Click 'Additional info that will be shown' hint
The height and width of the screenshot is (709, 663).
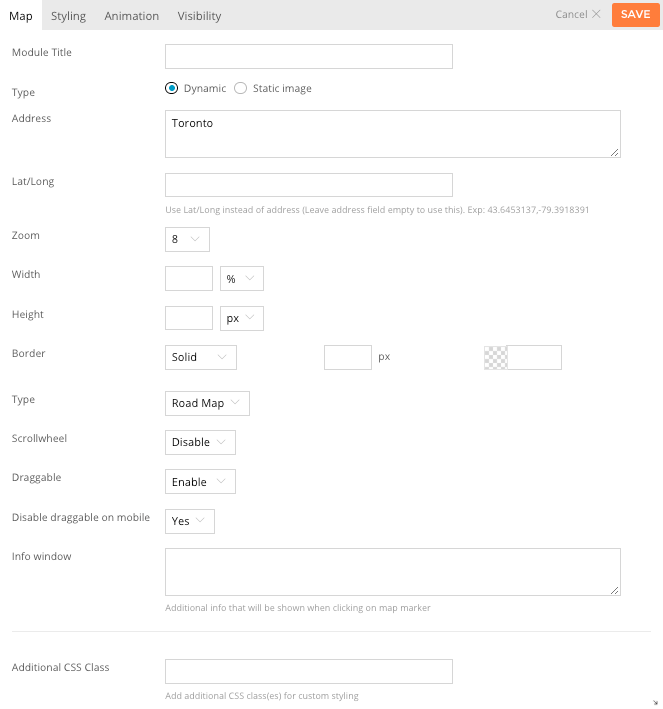click(298, 608)
